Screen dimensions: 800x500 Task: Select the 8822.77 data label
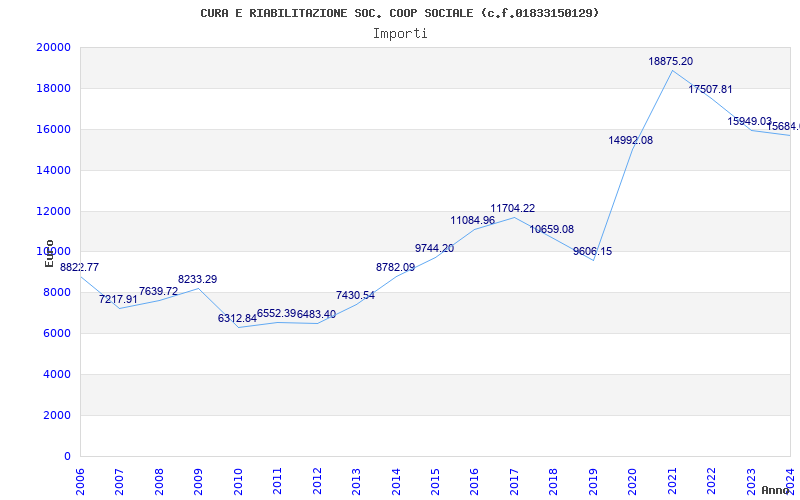point(80,267)
